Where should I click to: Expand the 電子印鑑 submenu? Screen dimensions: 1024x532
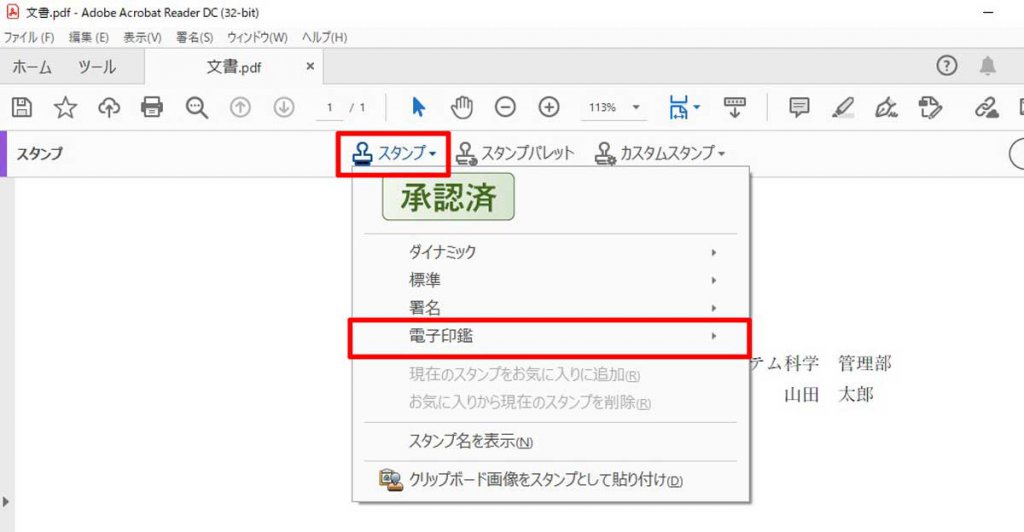(550, 336)
